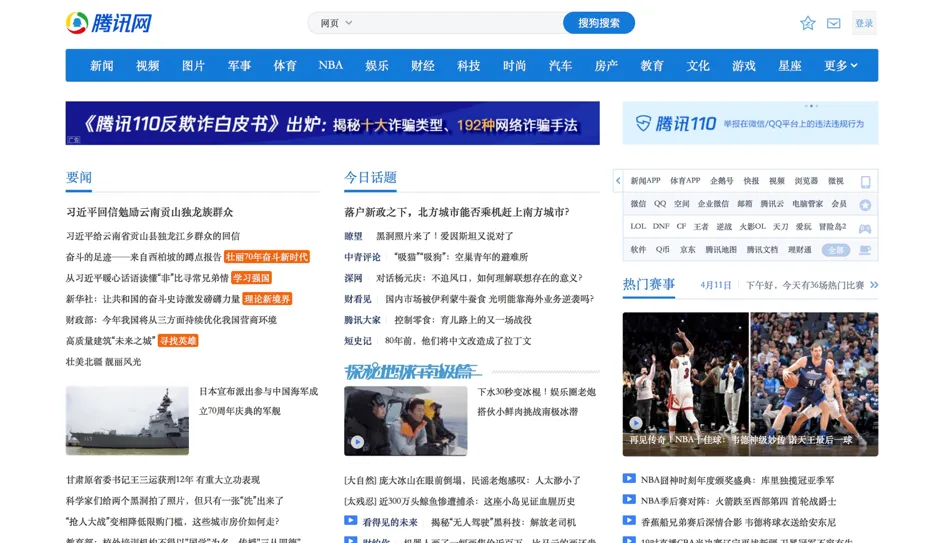Viewport: 943px width, 543px height.
Task: Open the 企鹅号 link
Action: point(722,180)
